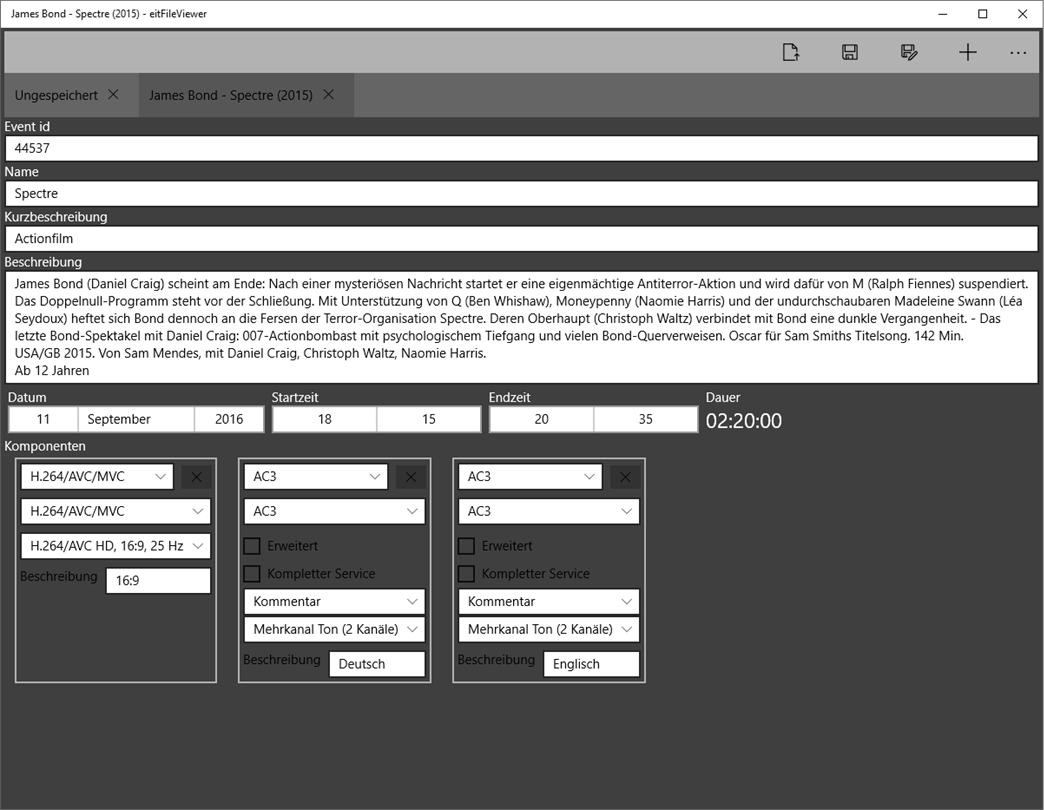Select Startzeit hour 18

pyautogui.click(x=325, y=419)
